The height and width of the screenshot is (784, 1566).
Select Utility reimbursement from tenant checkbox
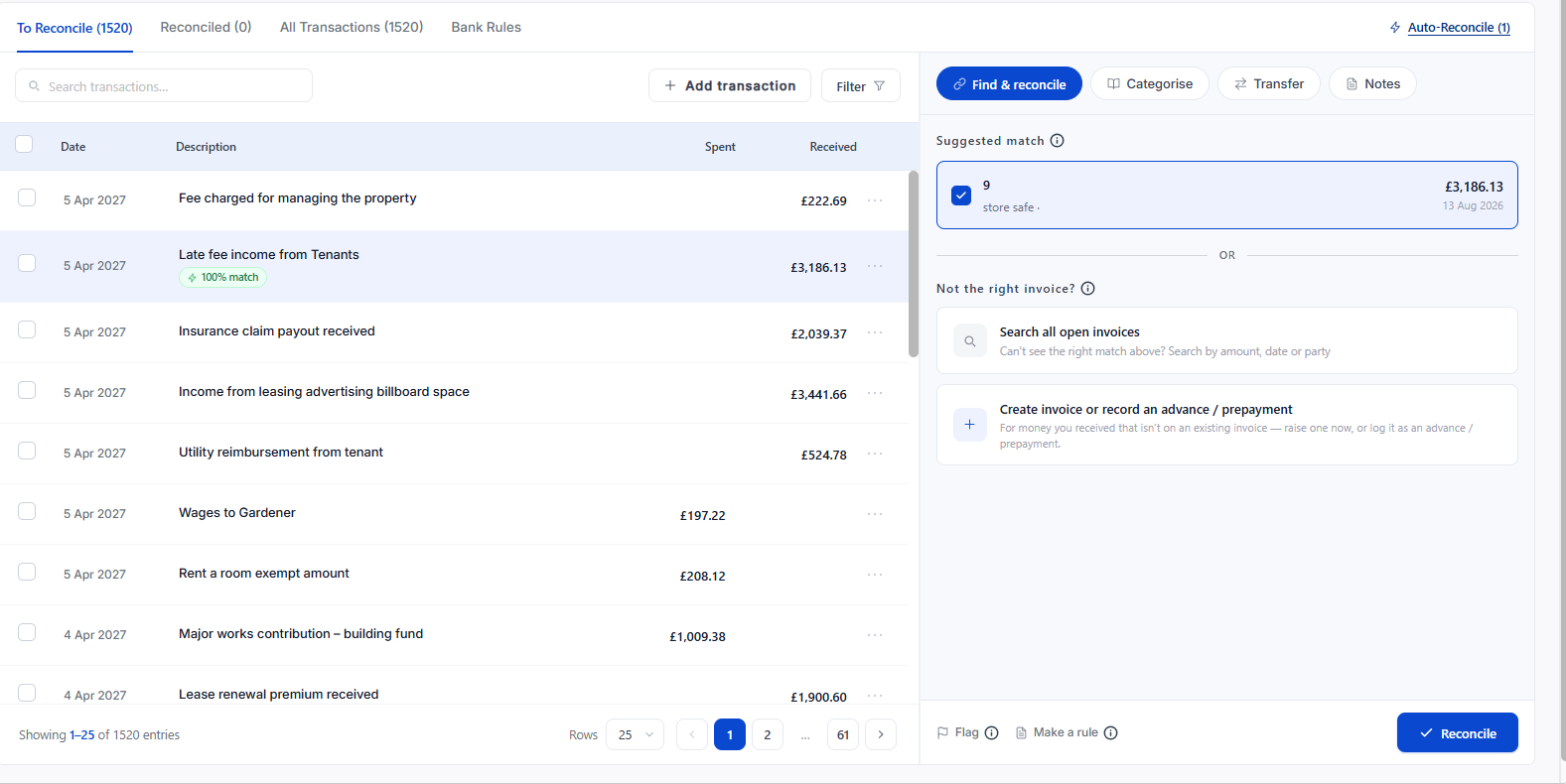coord(27,451)
